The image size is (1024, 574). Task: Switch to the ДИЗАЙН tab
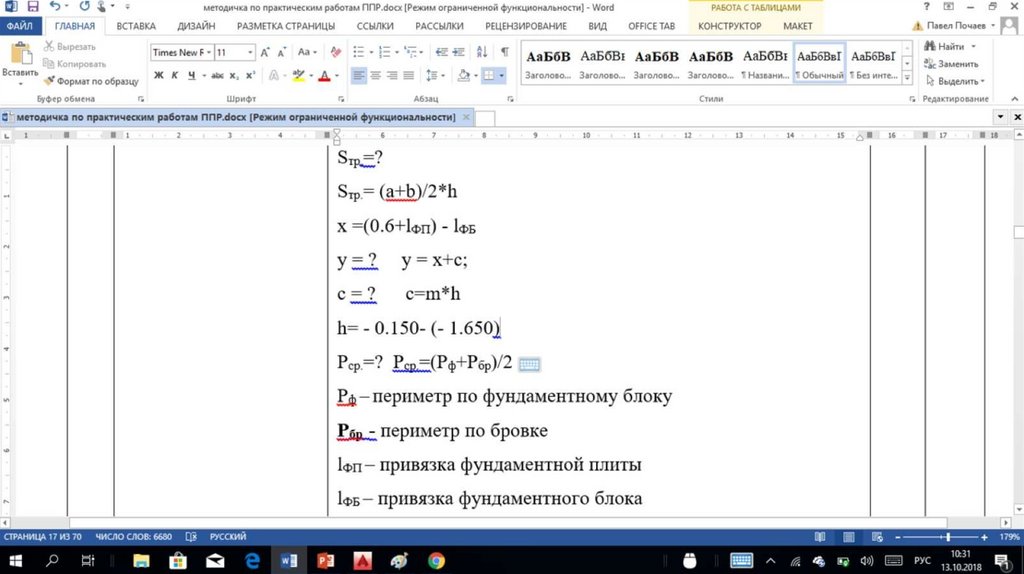pyautogui.click(x=196, y=26)
